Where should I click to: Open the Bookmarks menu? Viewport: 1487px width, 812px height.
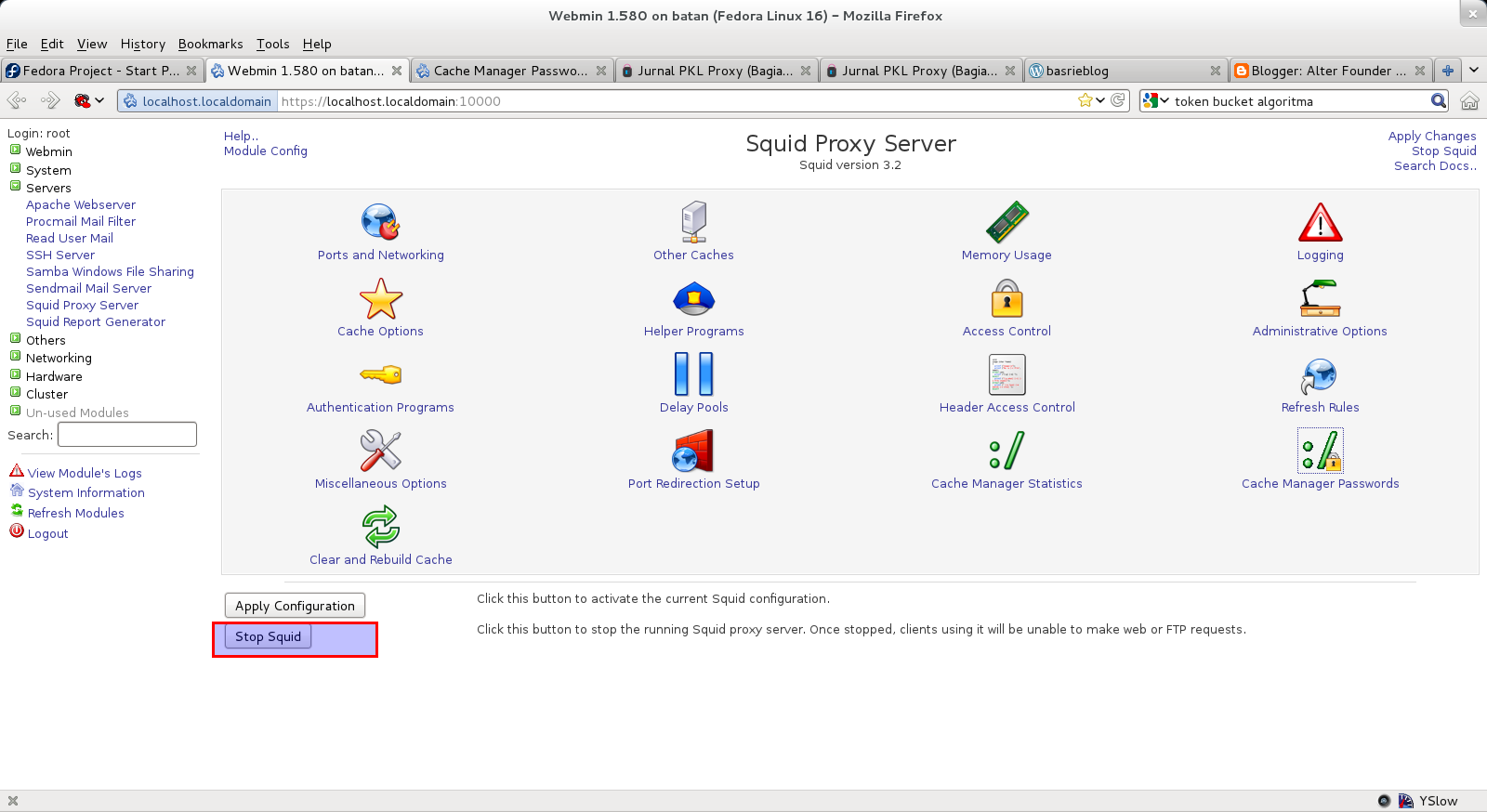(210, 44)
